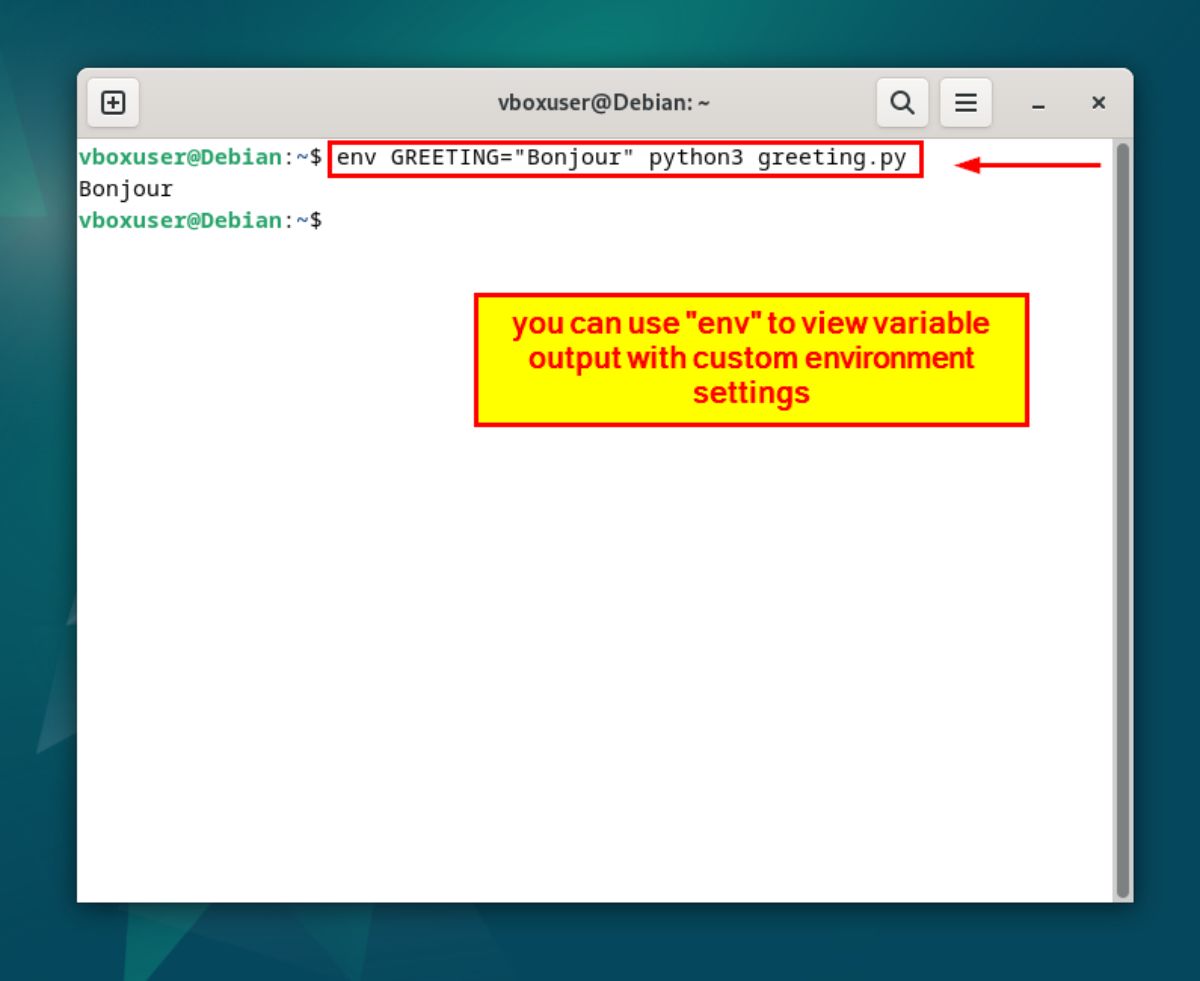
Task: Click the window title vboxuser@Debian: ~
Action: coord(604,103)
